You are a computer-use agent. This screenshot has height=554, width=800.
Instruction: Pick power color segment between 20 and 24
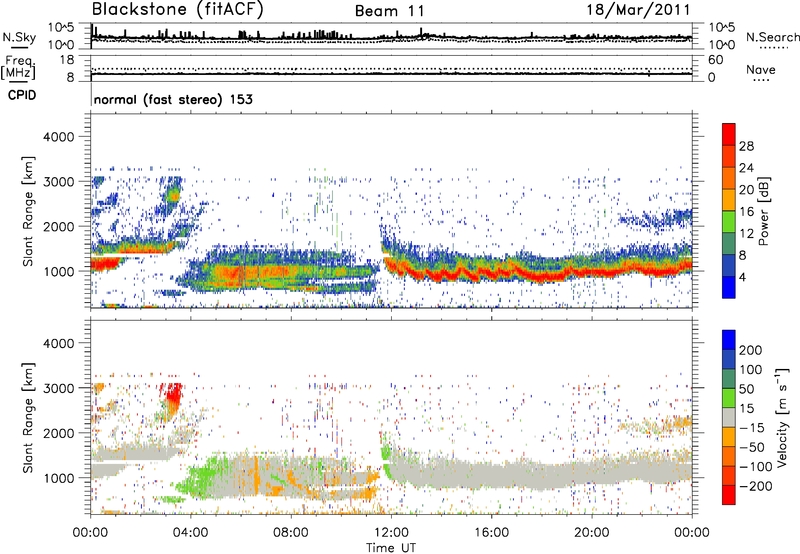pyautogui.click(x=729, y=178)
